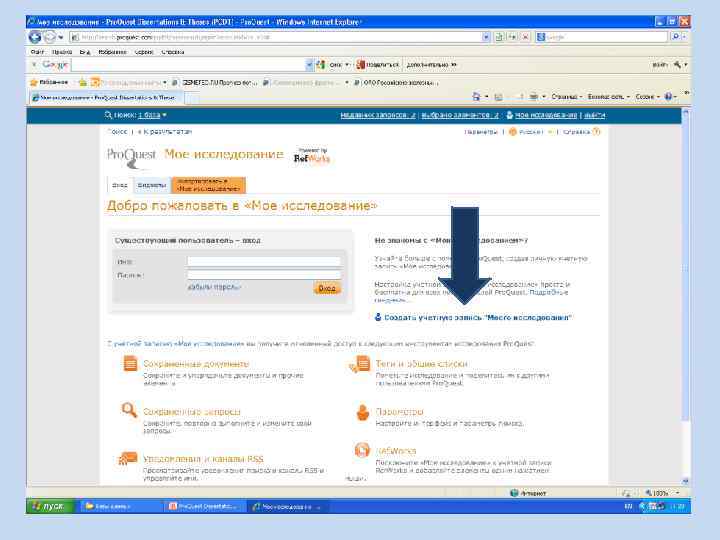Expand the address bar history dropdown
Image resolution: width=720 pixels, height=540 pixels.
(x=486, y=37)
